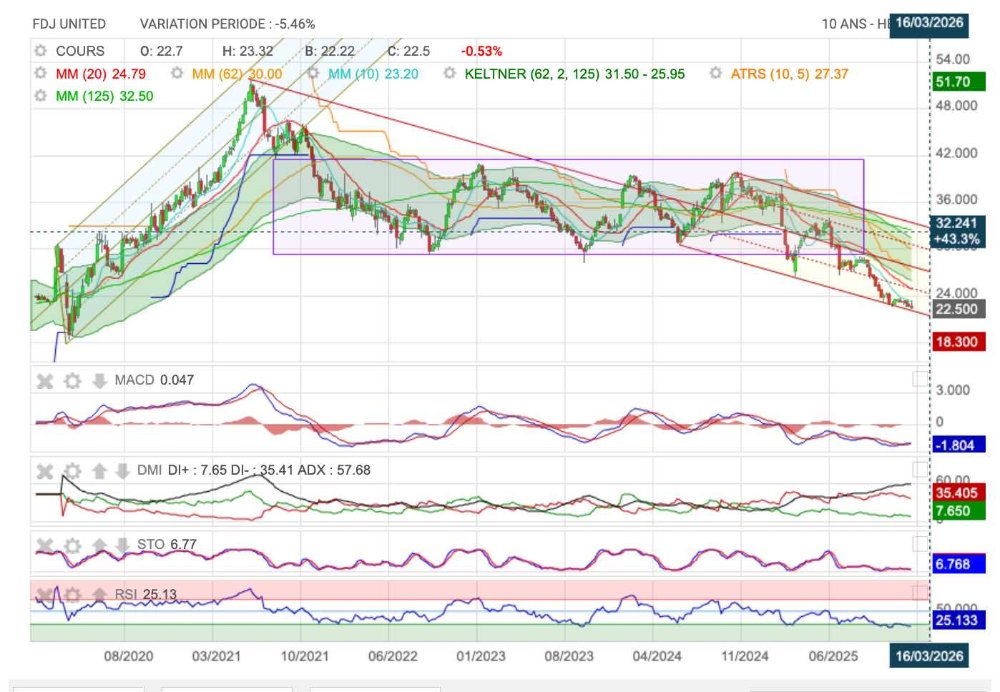
Task: Open settings gear for MM (62)
Action: tap(177, 73)
